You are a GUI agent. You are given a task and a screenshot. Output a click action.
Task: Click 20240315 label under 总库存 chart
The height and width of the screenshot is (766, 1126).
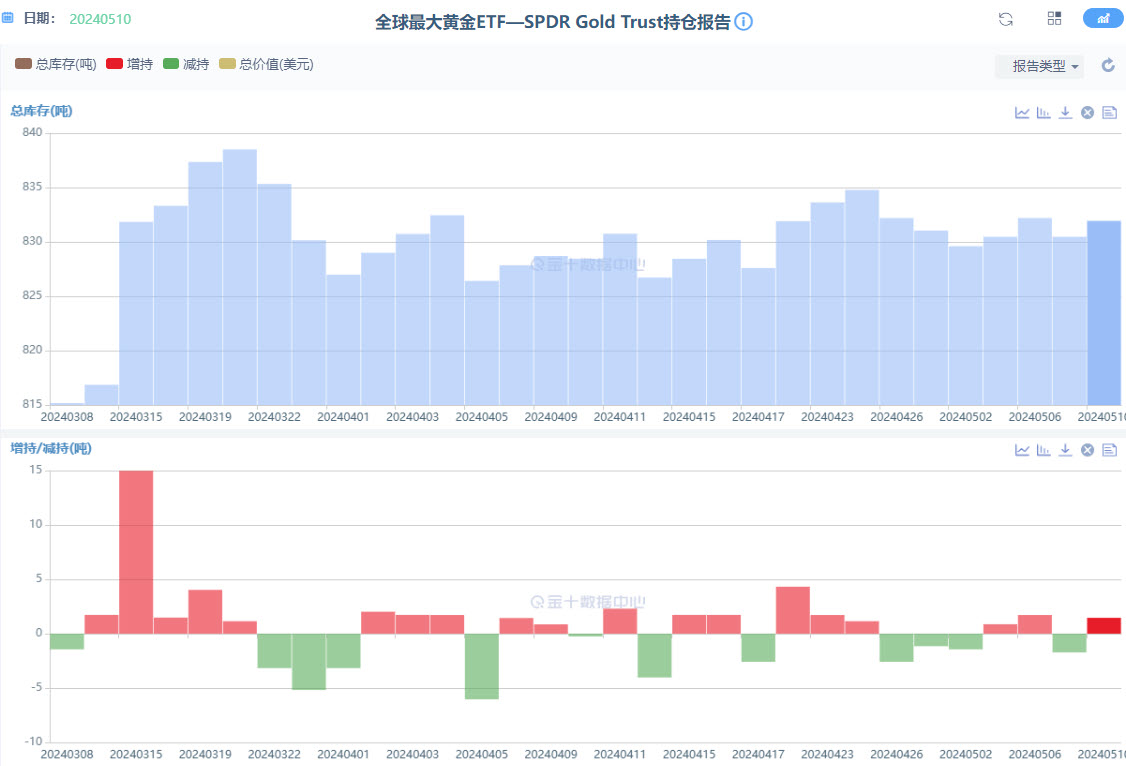(x=136, y=416)
